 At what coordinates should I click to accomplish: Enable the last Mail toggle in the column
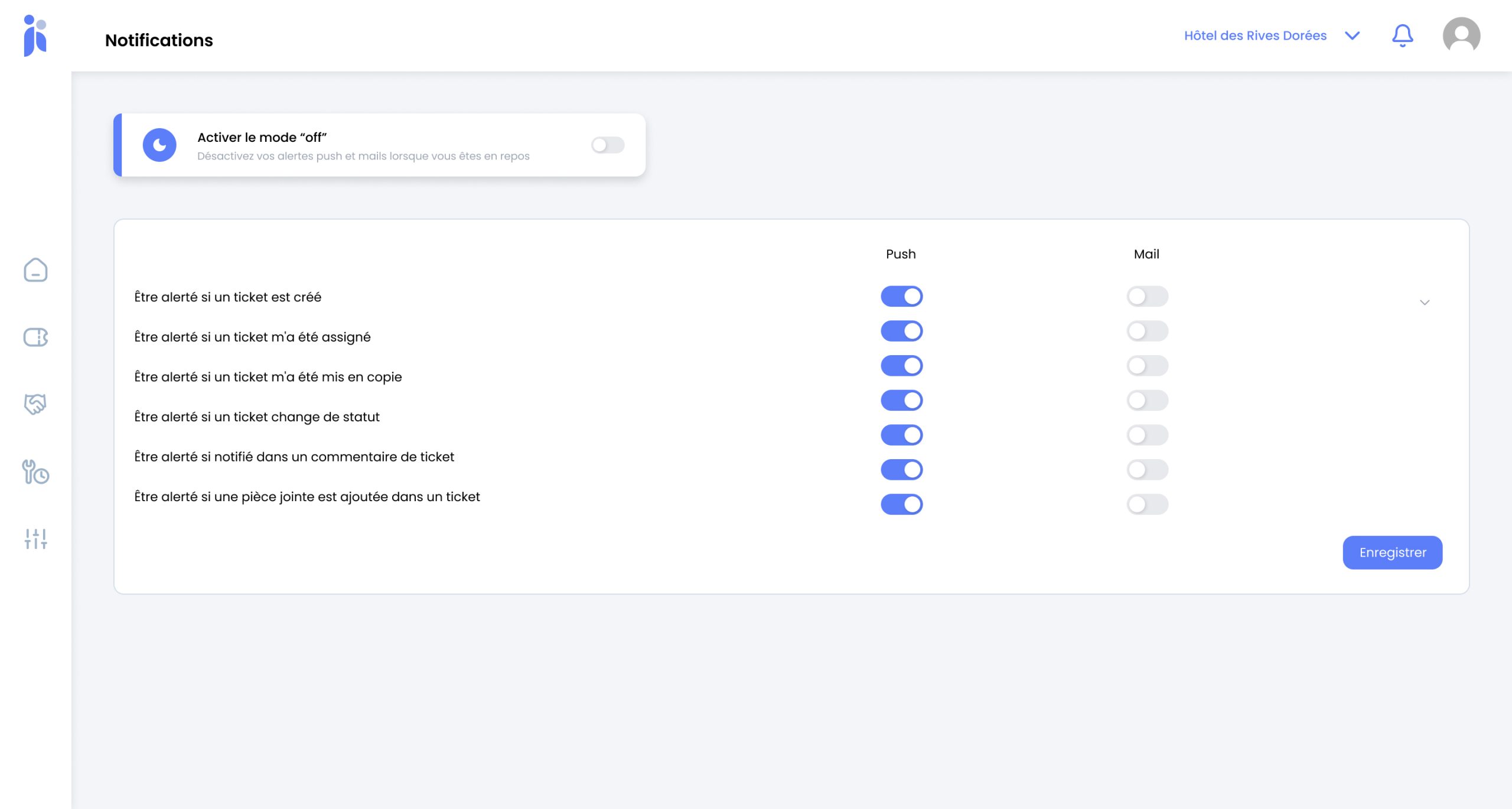coord(1147,504)
